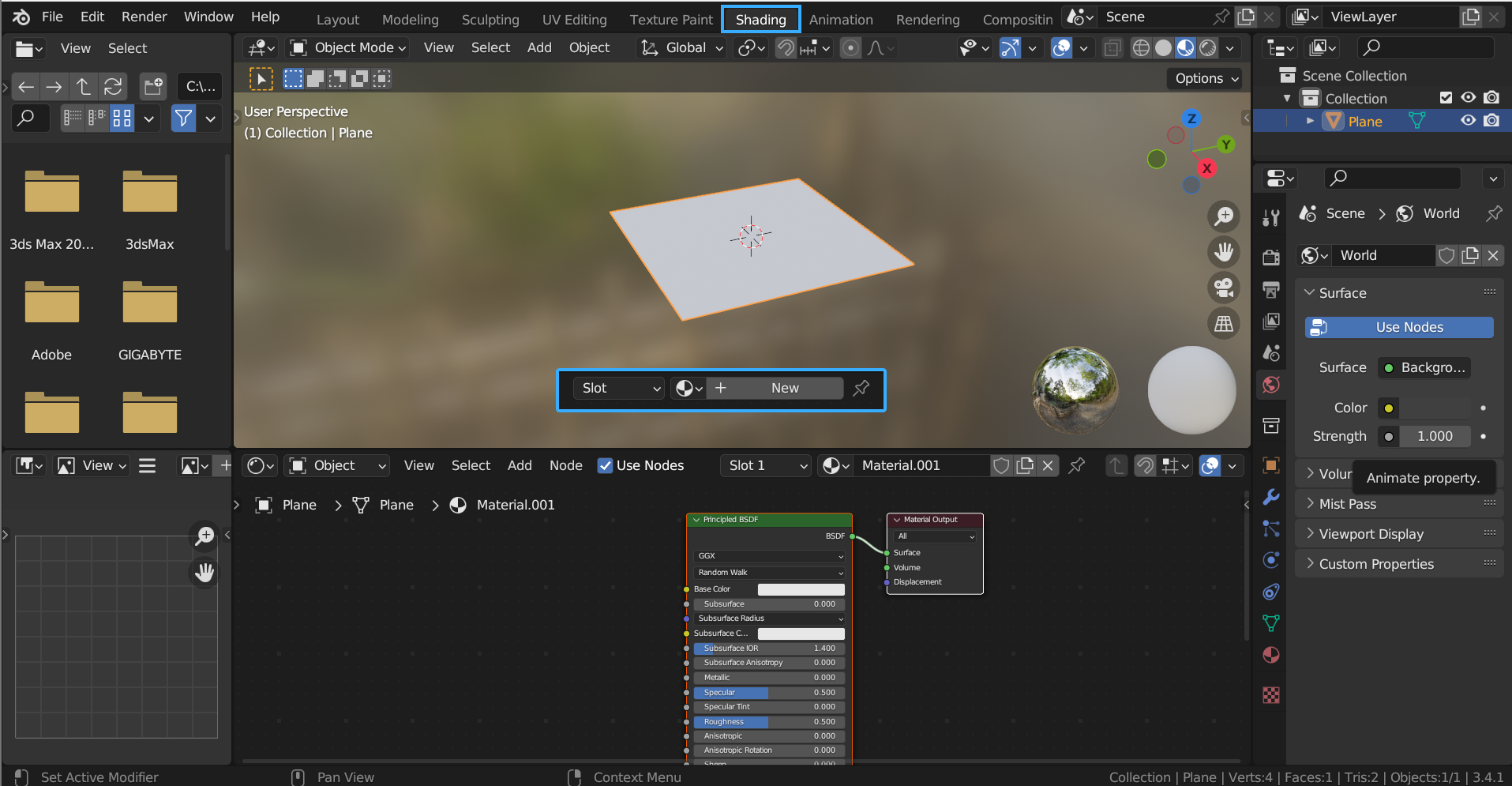Switch to Animation workspace tab
The image size is (1512, 786).
840,20
